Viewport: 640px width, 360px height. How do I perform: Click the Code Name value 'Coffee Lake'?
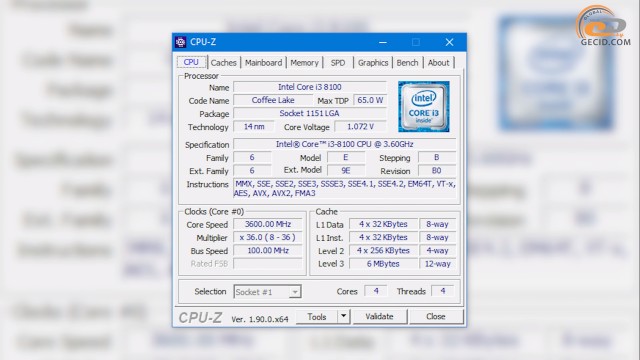tap(273, 100)
